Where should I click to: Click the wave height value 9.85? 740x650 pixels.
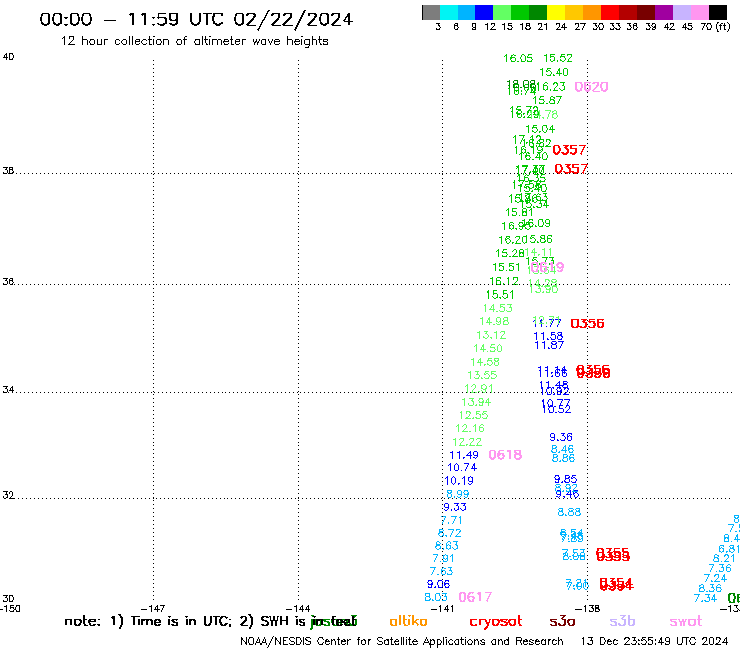pyautogui.click(x=565, y=479)
